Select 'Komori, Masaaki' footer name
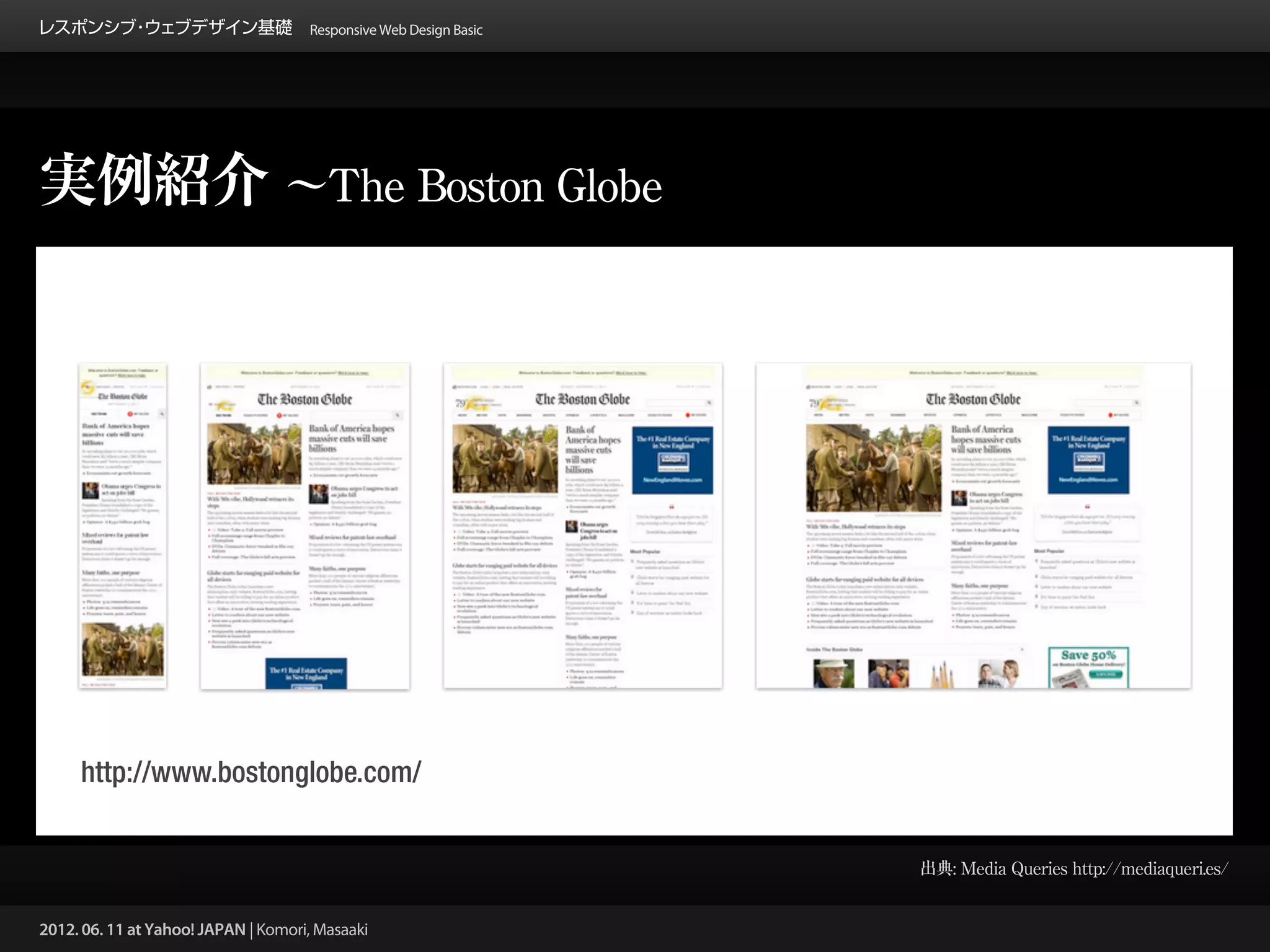The width and height of the screenshot is (1270, 952). click(x=312, y=930)
